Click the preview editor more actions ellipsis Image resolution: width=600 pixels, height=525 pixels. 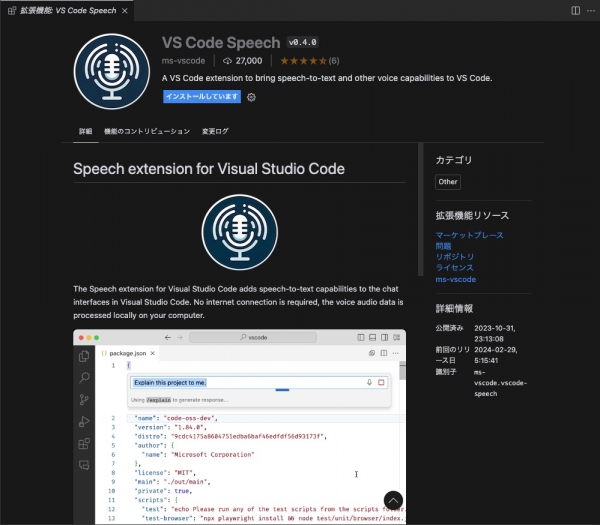[x=396, y=353]
